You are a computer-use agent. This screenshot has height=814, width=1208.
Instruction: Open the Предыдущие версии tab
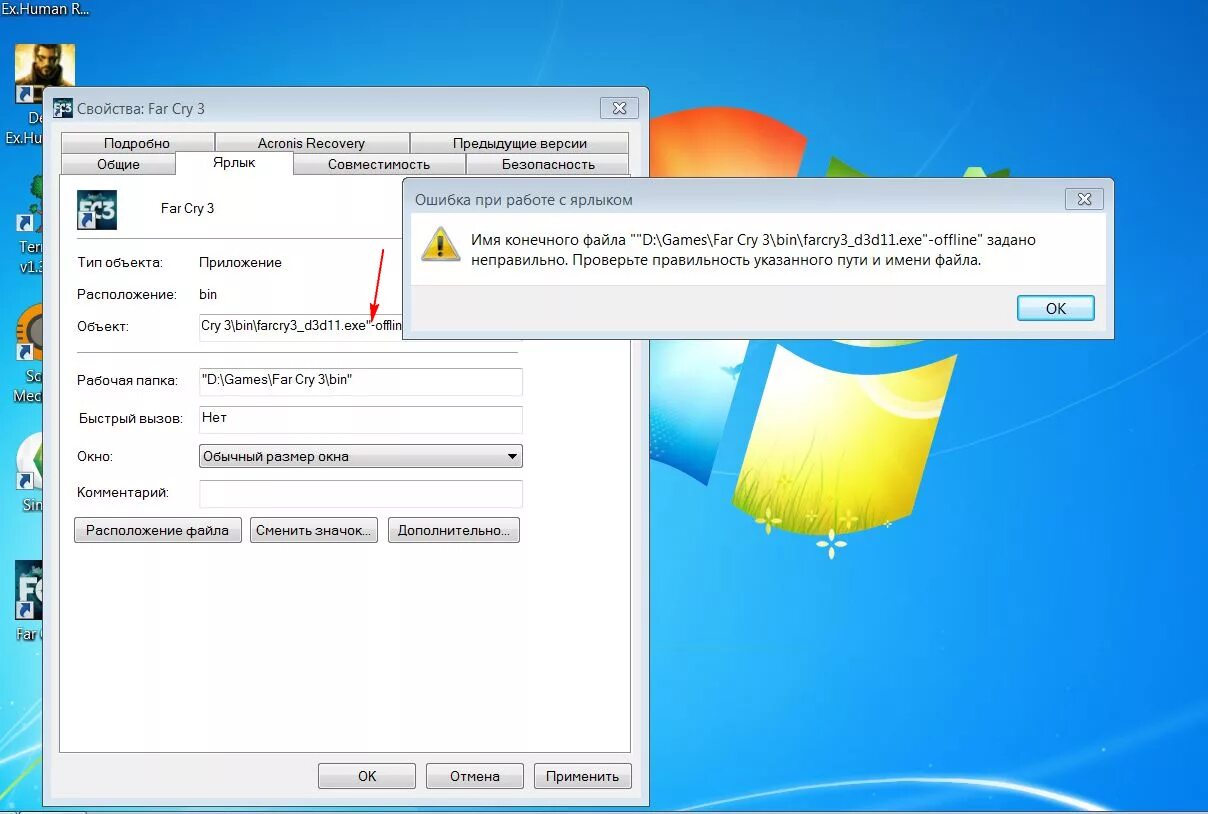click(520, 143)
